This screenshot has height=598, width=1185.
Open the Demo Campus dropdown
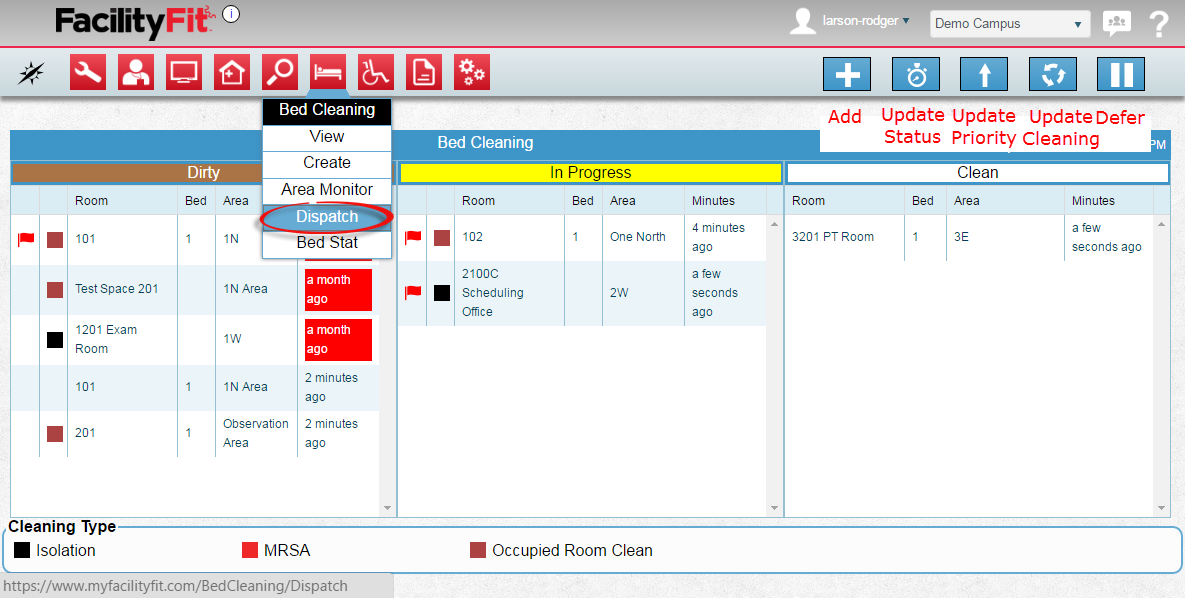pos(1008,24)
